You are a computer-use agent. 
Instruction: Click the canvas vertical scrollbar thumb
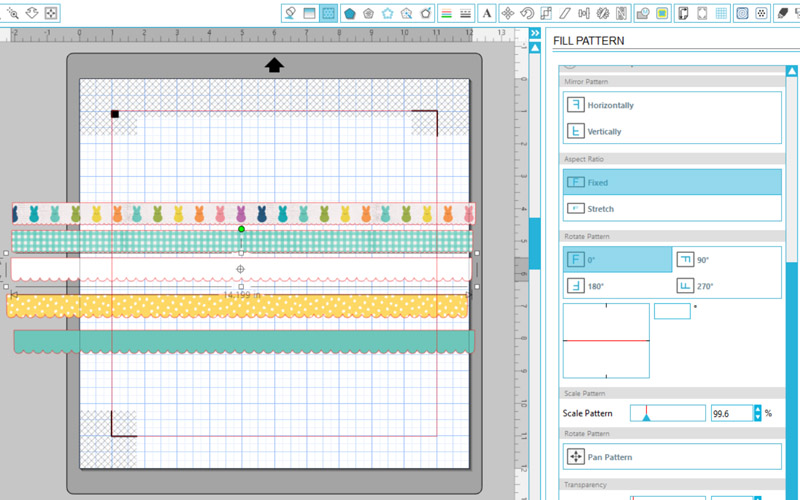pyautogui.click(x=535, y=243)
